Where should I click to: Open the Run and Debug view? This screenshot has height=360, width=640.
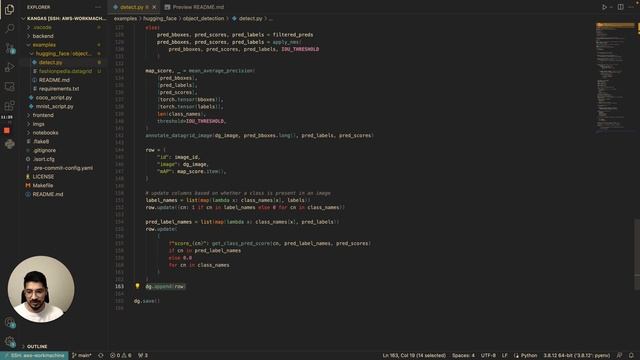point(9,67)
